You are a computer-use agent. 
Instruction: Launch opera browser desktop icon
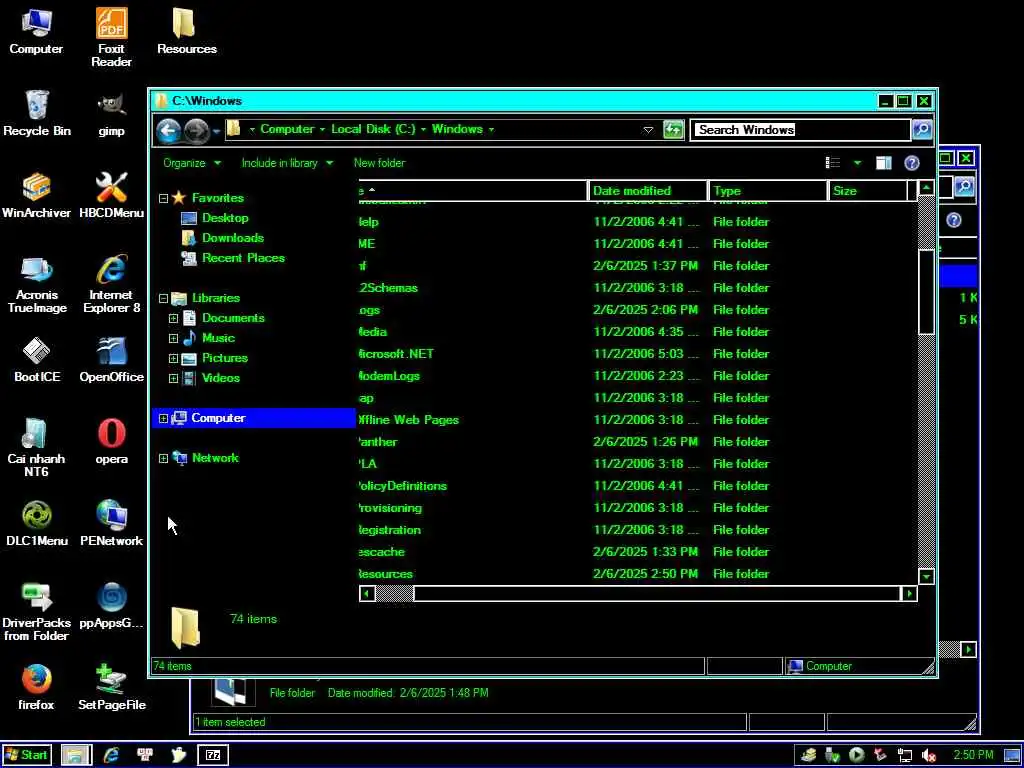click(x=111, y=442)
